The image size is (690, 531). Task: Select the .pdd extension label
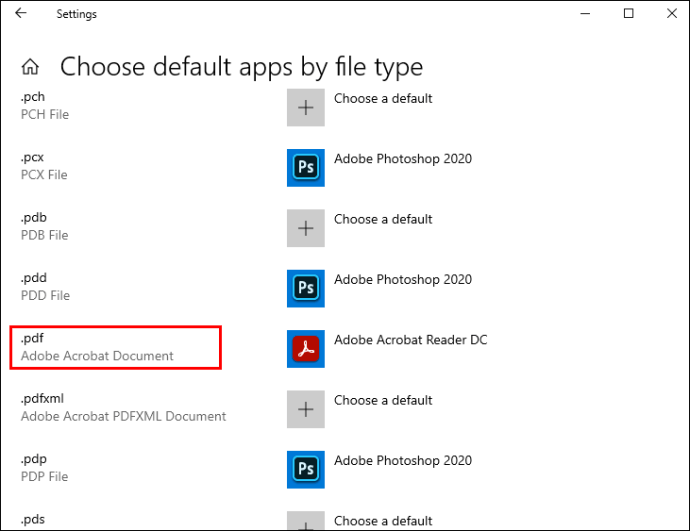33,278
